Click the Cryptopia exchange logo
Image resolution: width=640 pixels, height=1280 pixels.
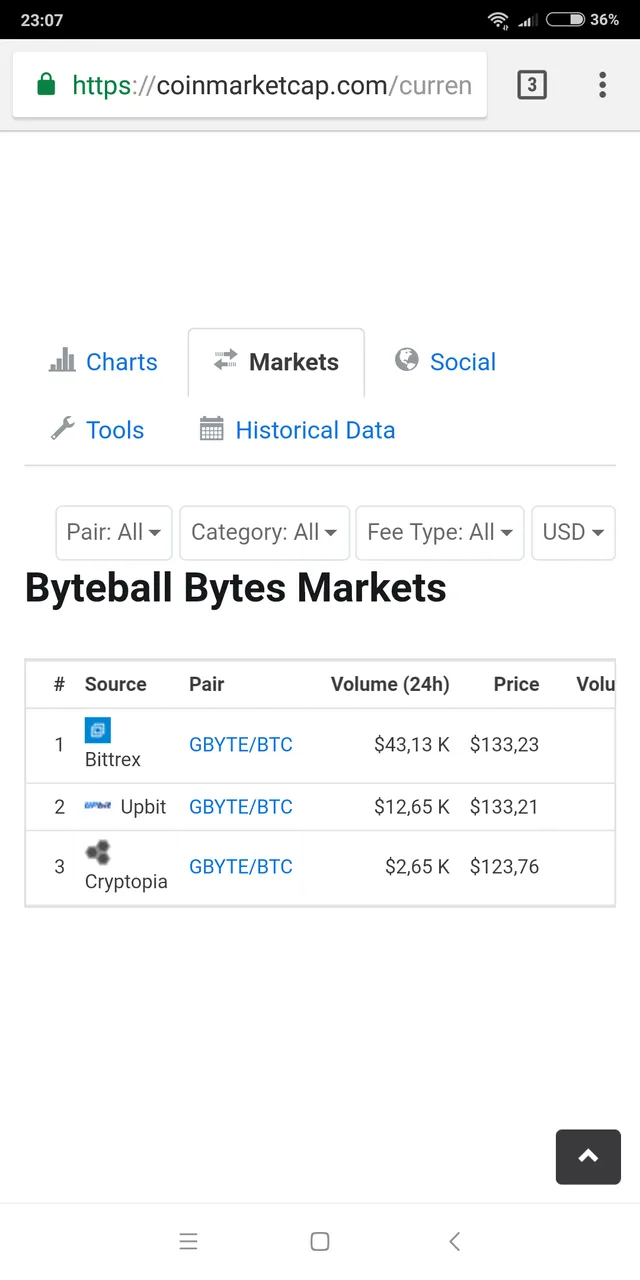pos(98,853)
